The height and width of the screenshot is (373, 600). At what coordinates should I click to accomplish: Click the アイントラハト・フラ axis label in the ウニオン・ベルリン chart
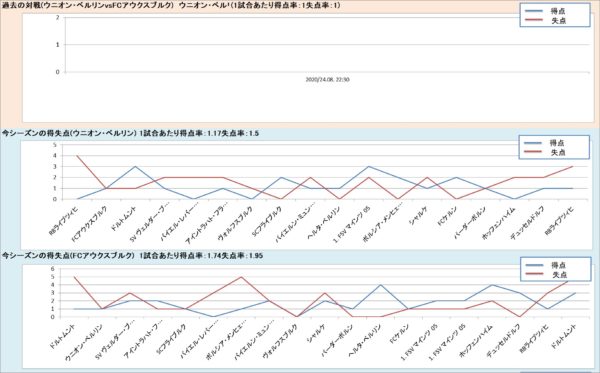(x=207, y=224)
